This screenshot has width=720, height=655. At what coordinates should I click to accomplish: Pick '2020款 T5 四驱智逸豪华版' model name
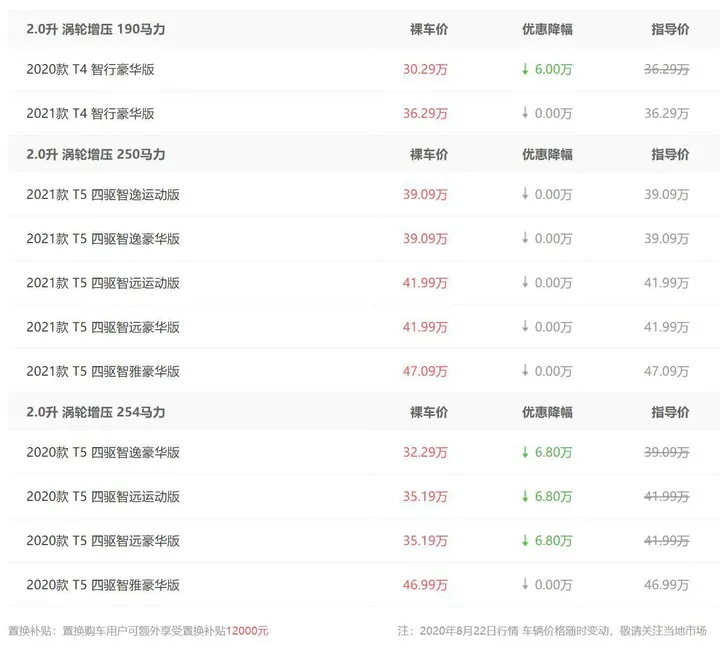(103, 452)
